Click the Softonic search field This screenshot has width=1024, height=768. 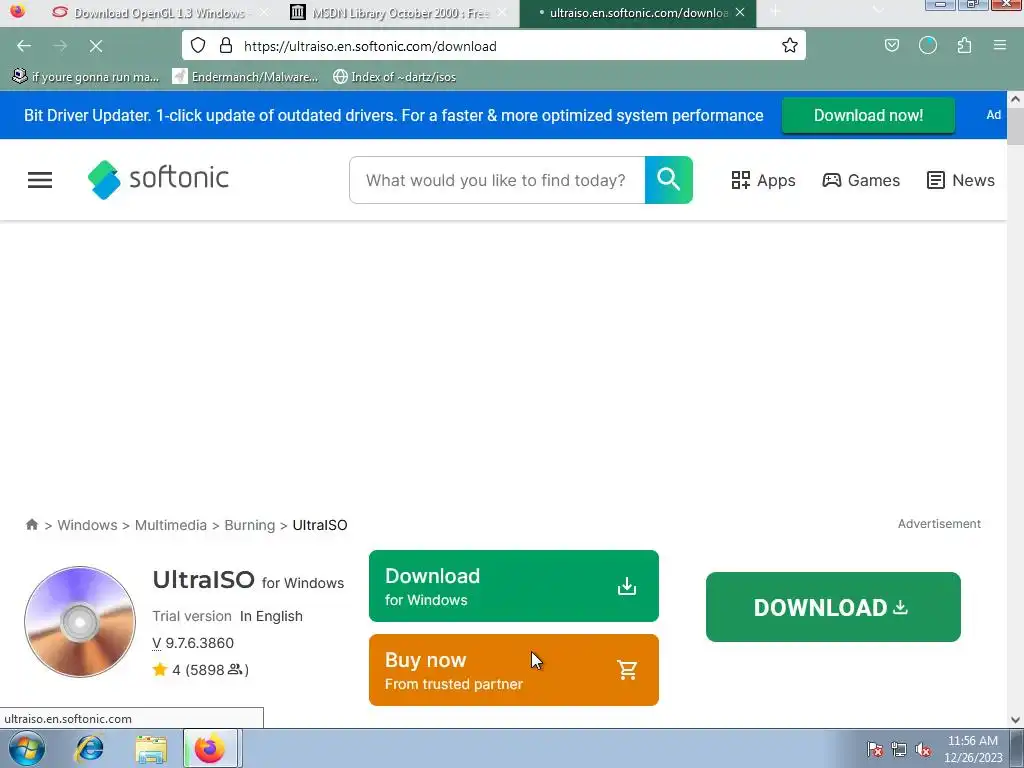point(497,180)
